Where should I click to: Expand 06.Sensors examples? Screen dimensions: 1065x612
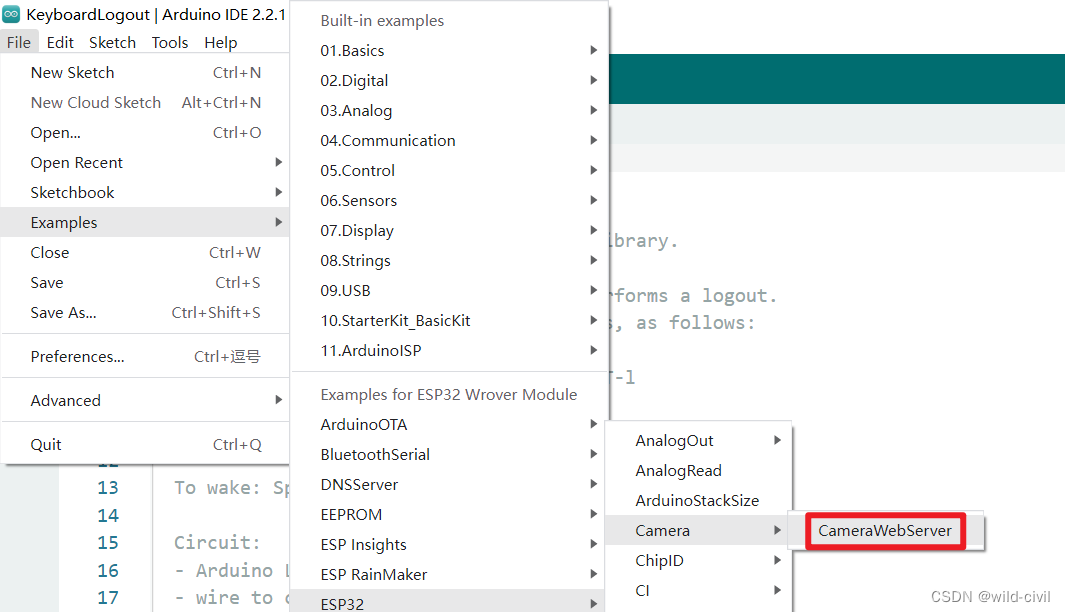(x=449, y=200)
